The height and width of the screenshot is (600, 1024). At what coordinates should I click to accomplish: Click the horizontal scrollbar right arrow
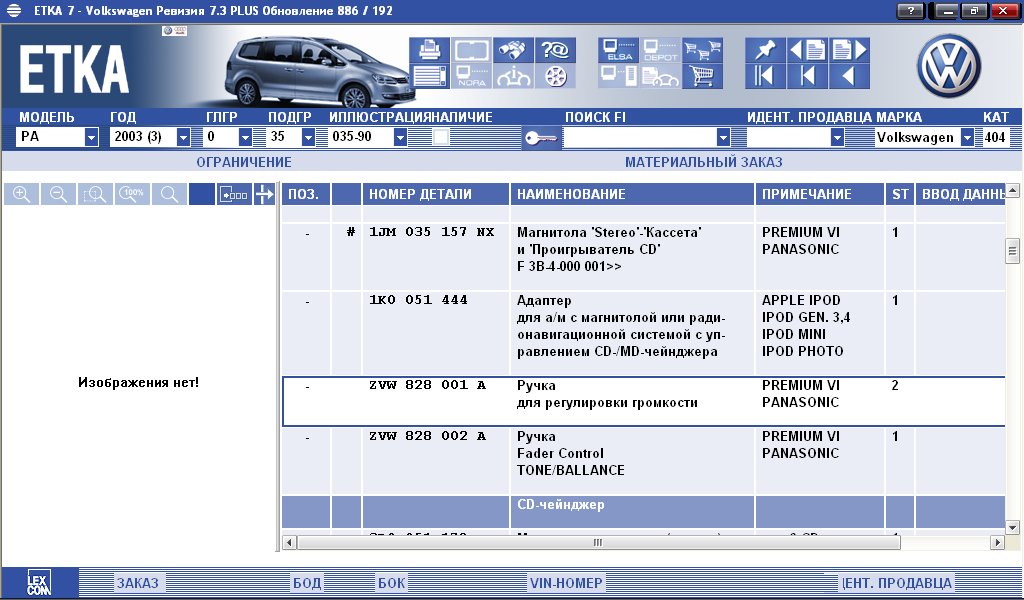pyautogui.click(x=997, y=543)
